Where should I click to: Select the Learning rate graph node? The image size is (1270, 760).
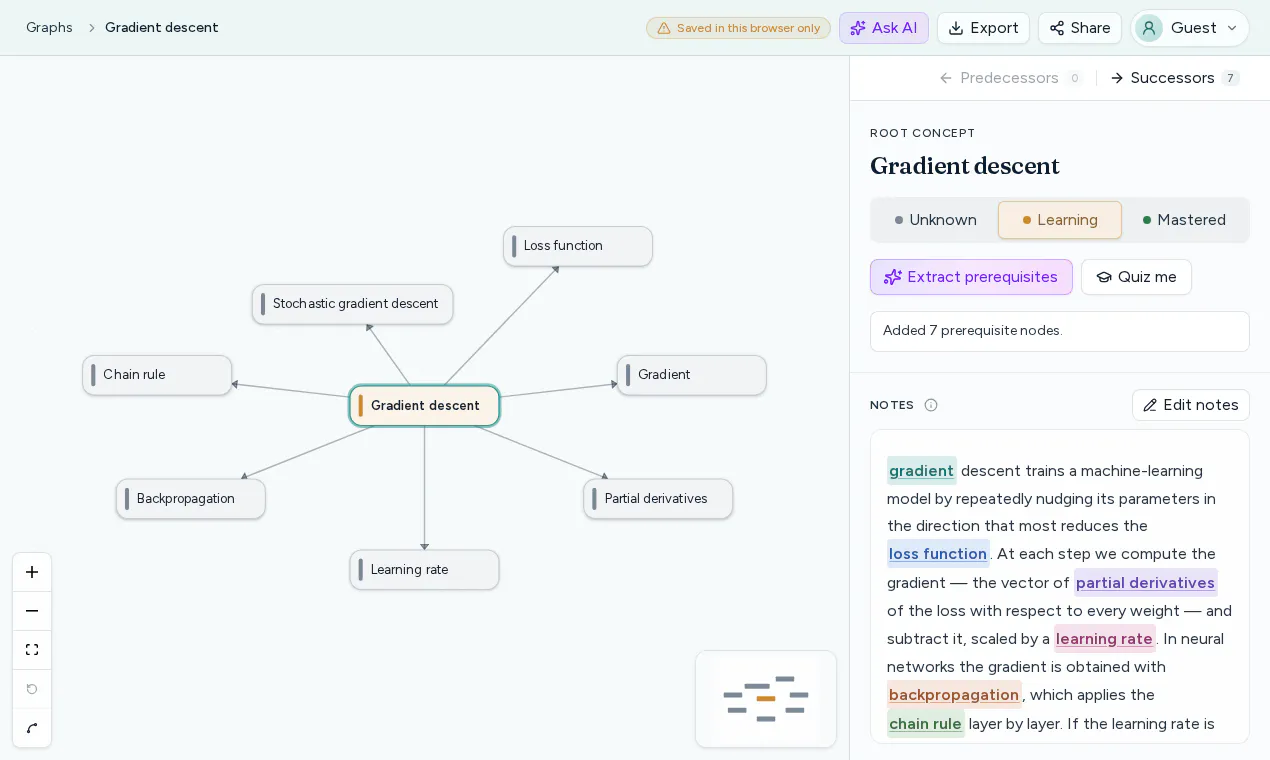coord(424,570)
